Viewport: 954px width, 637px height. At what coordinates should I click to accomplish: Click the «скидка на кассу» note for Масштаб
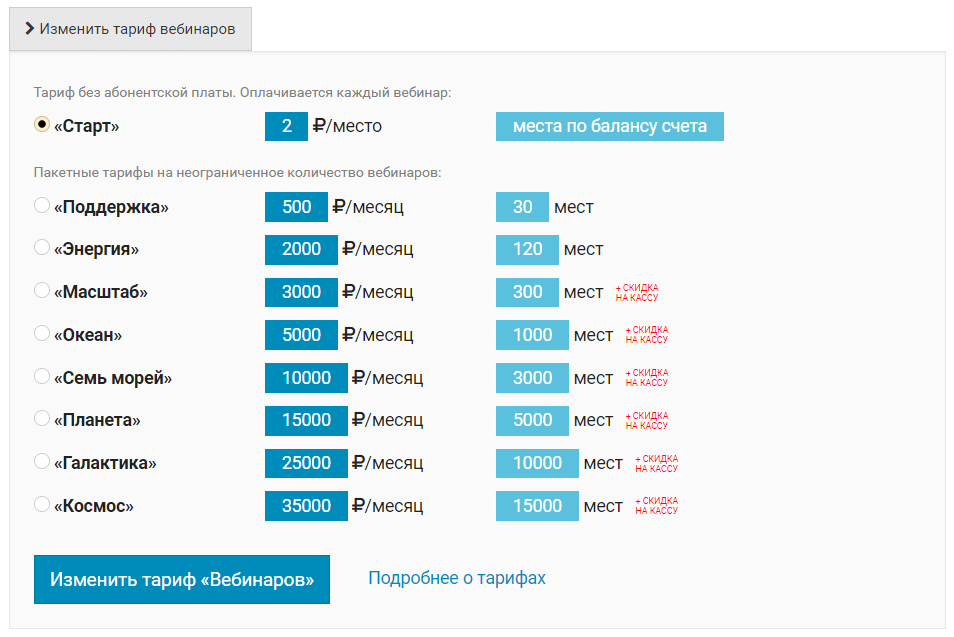(x=637, y=292)
